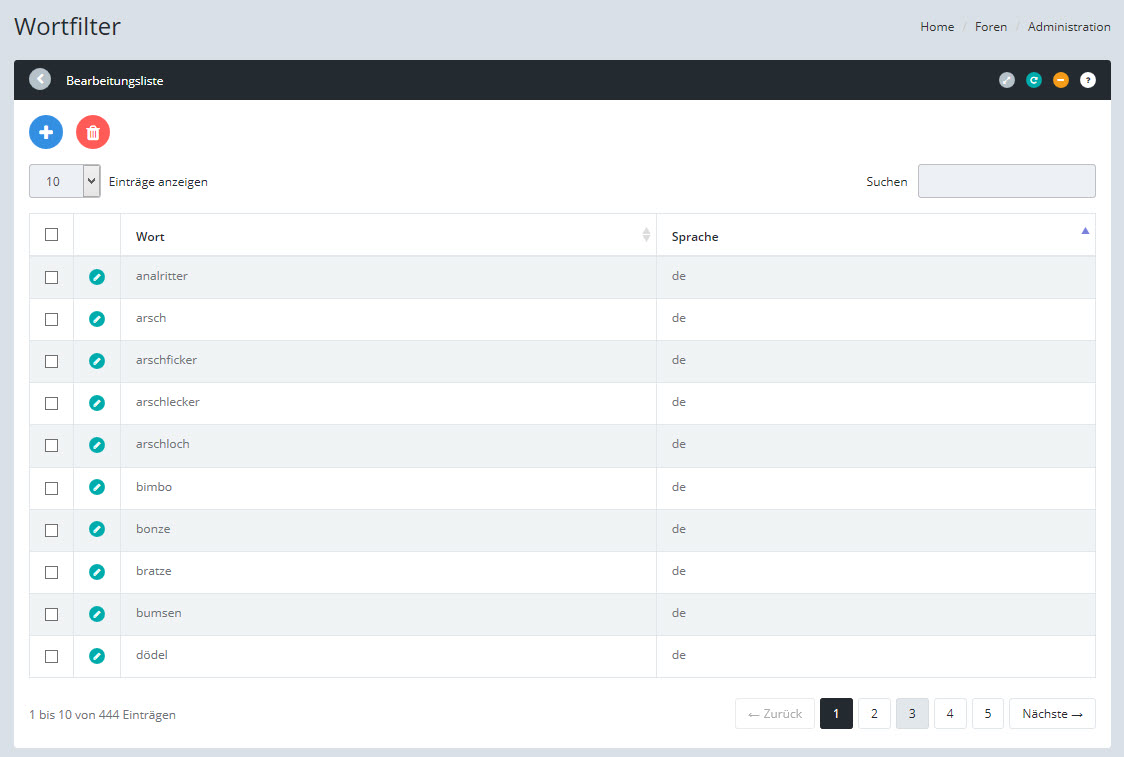The width and height of the screenshot is (1124, 757).
Task: Click the blue add new word button
Action: pyautogui.click(x=46, y=132)
